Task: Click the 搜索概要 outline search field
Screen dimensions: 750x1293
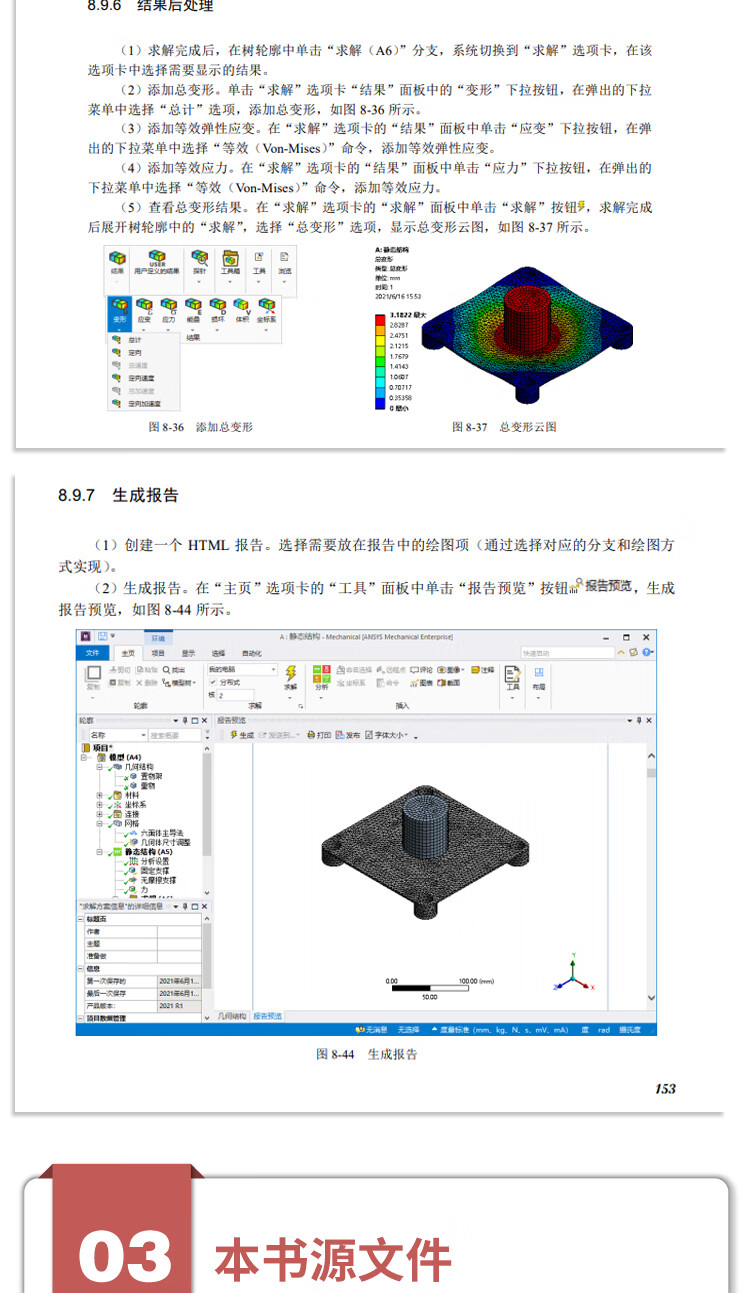Action: pos(174,735)
